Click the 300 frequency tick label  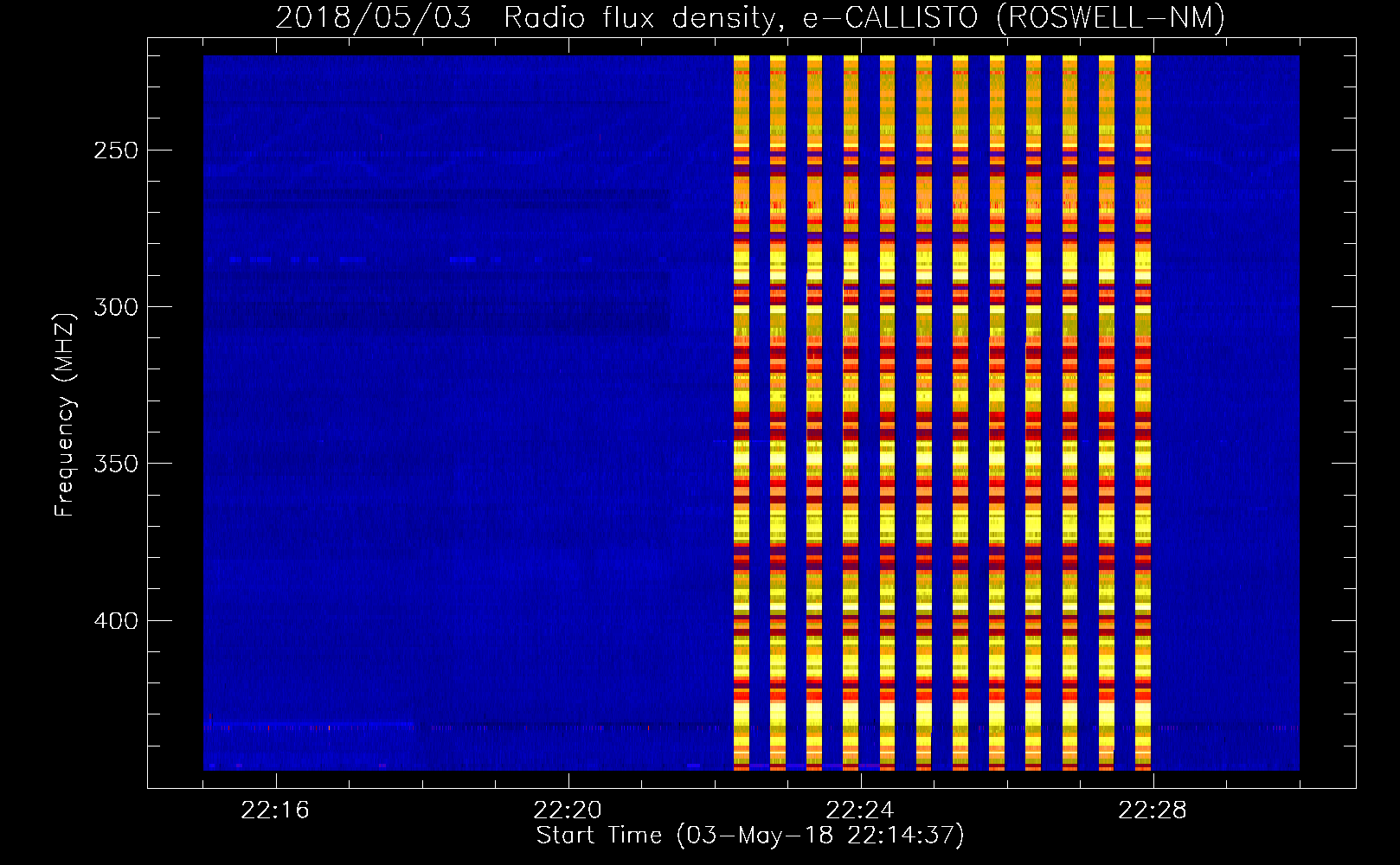coord(115,307)
